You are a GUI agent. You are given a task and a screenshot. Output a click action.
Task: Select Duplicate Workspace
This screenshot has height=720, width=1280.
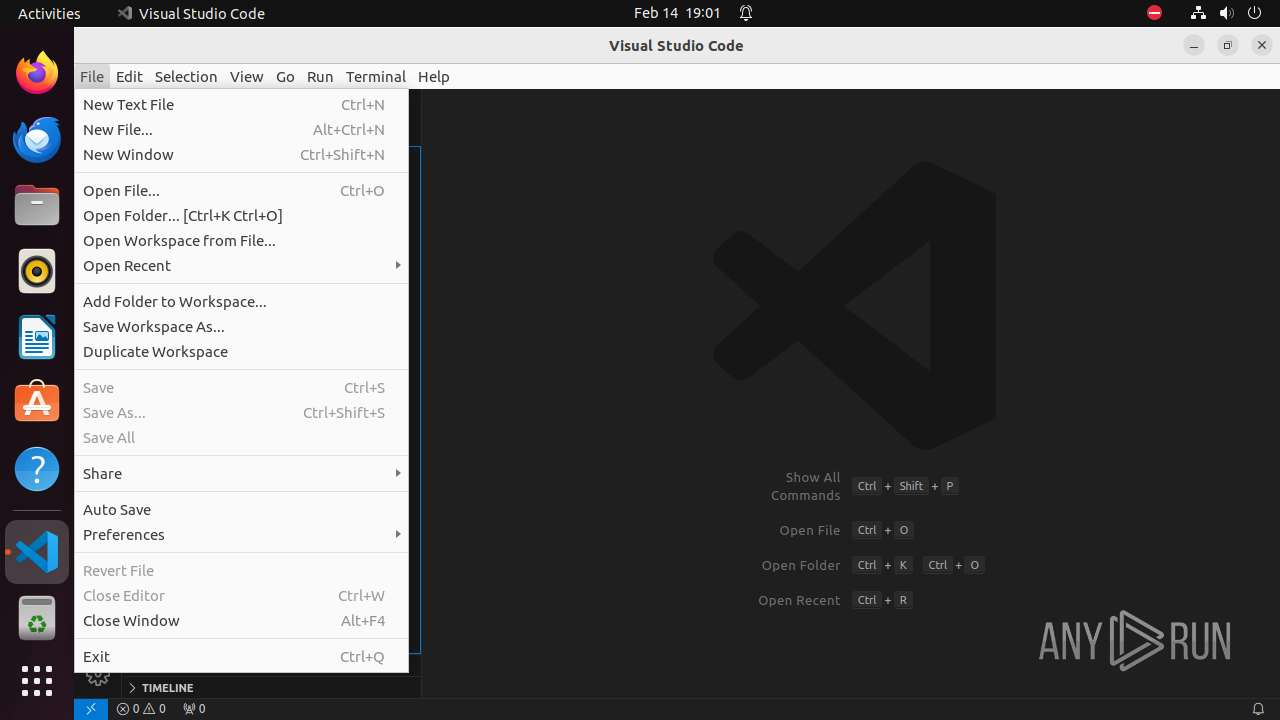pyautogui.click(x=241, y=352)
